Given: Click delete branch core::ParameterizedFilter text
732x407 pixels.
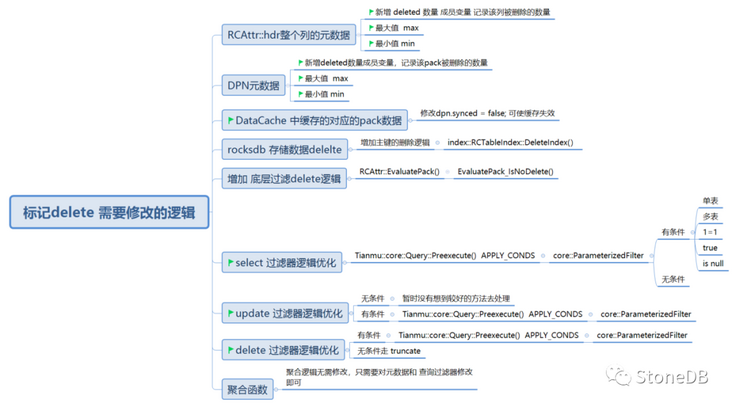Looking at the screenshot, I should [x=642, y=335].
